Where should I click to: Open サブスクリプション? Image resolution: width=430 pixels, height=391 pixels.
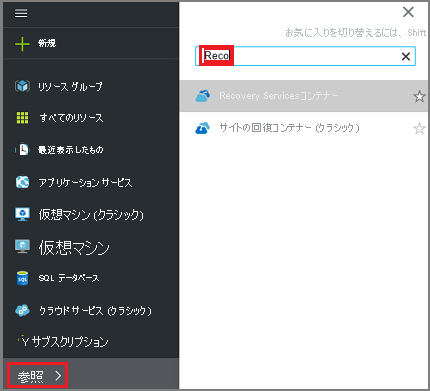point(70,342)
